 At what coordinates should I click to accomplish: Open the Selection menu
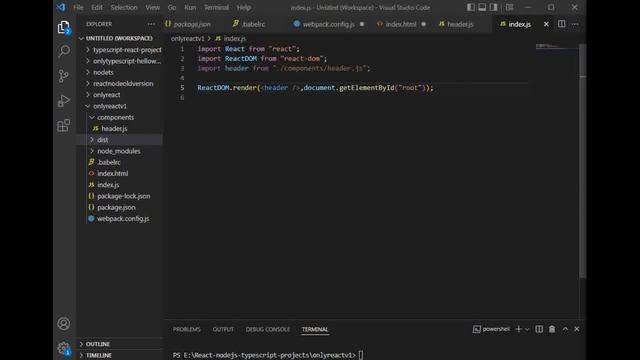[x=124, y=7]
